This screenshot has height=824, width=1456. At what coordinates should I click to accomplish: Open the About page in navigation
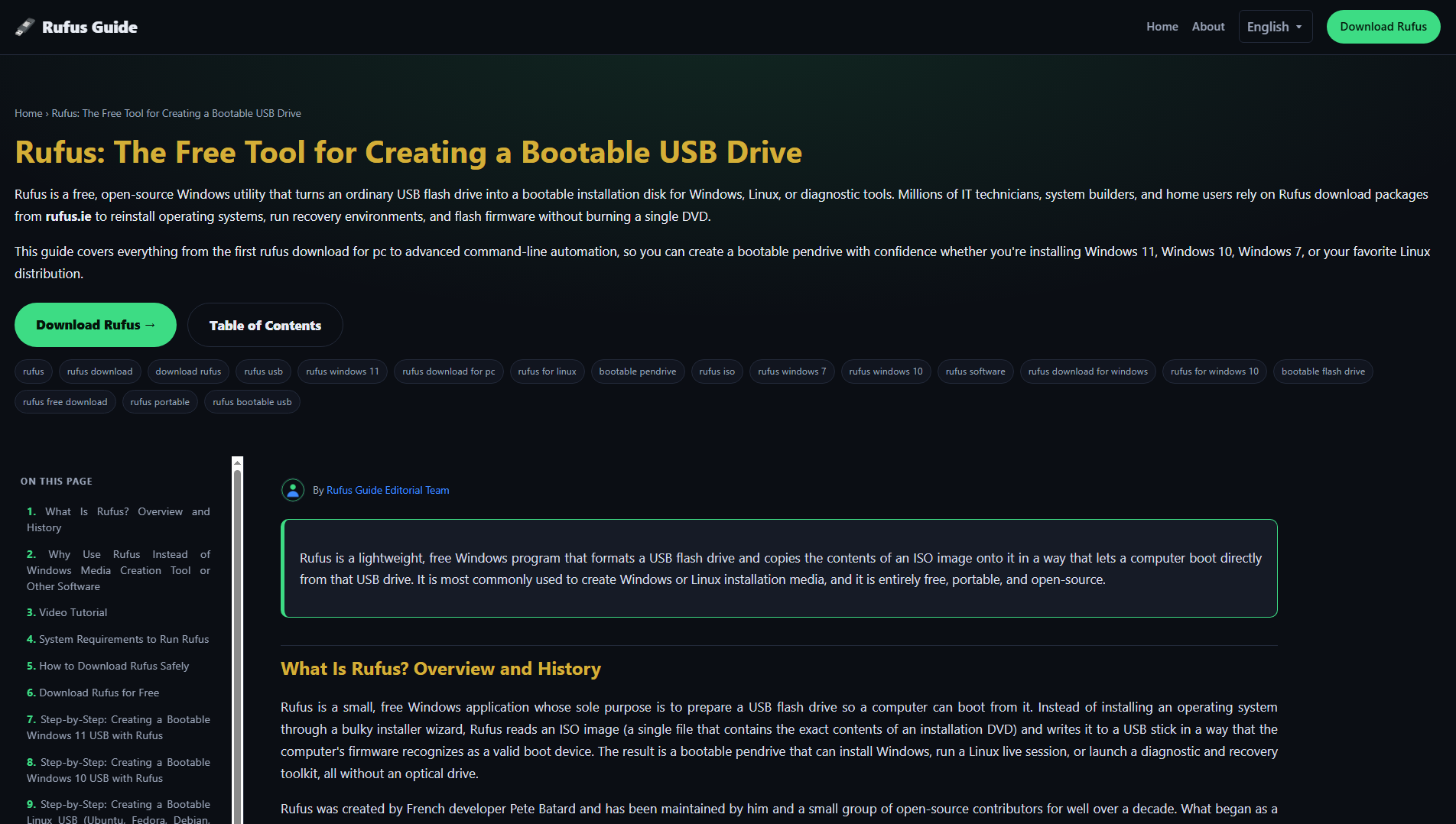click(1208, 27)
